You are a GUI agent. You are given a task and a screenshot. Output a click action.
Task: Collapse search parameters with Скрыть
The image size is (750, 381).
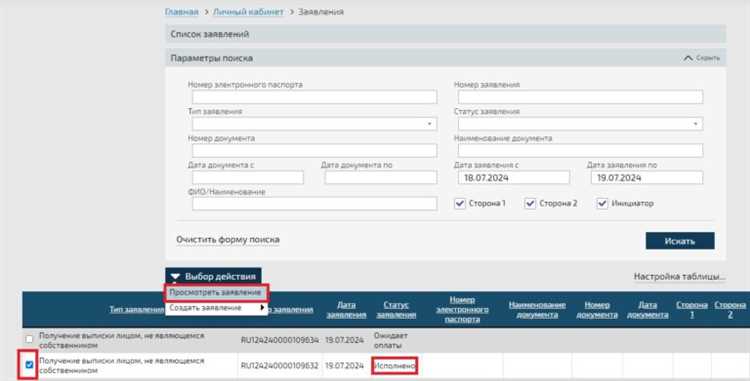[x=703, y=58]
